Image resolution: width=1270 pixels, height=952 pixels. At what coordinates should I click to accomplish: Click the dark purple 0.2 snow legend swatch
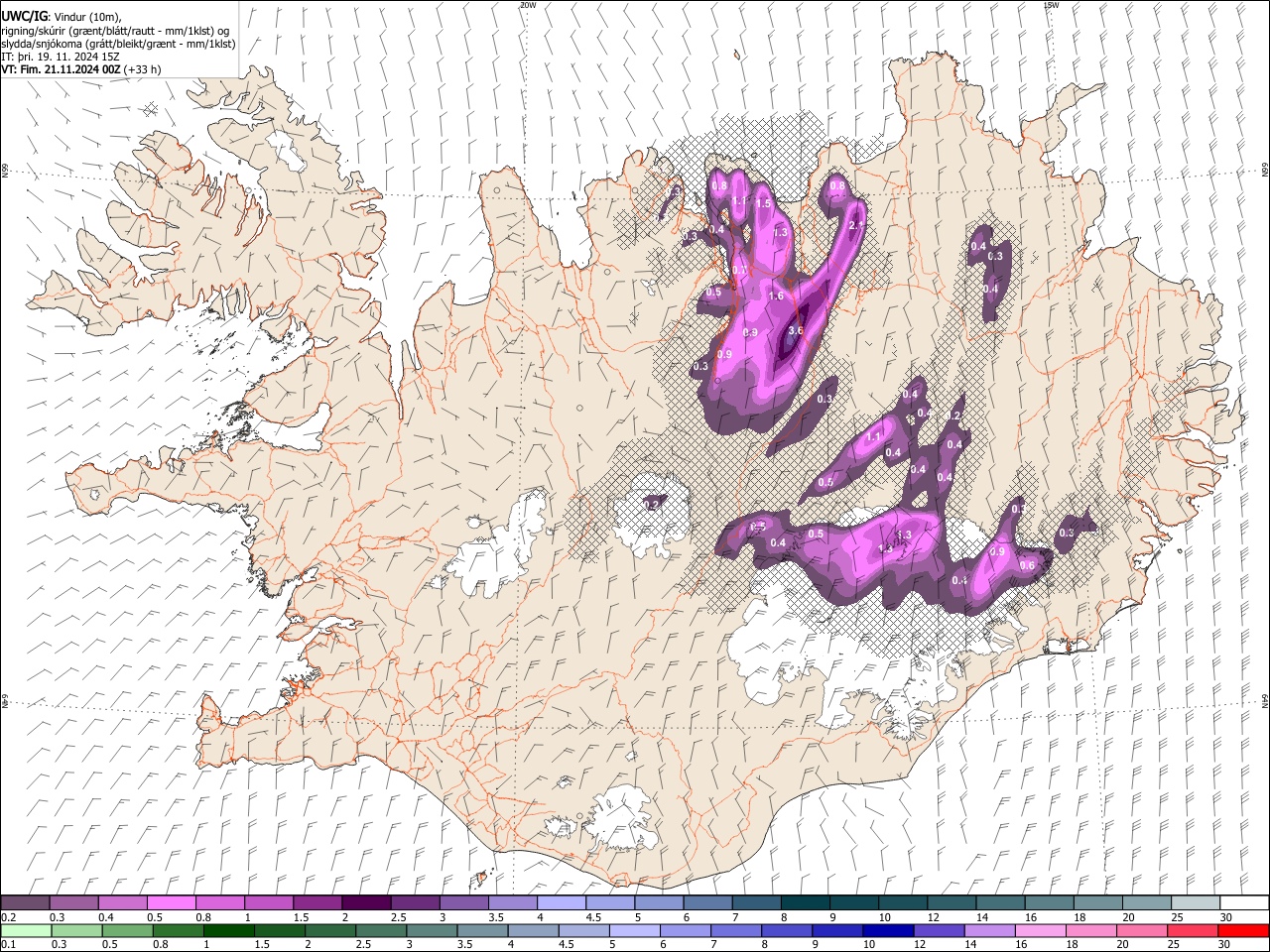pos(25,902)
